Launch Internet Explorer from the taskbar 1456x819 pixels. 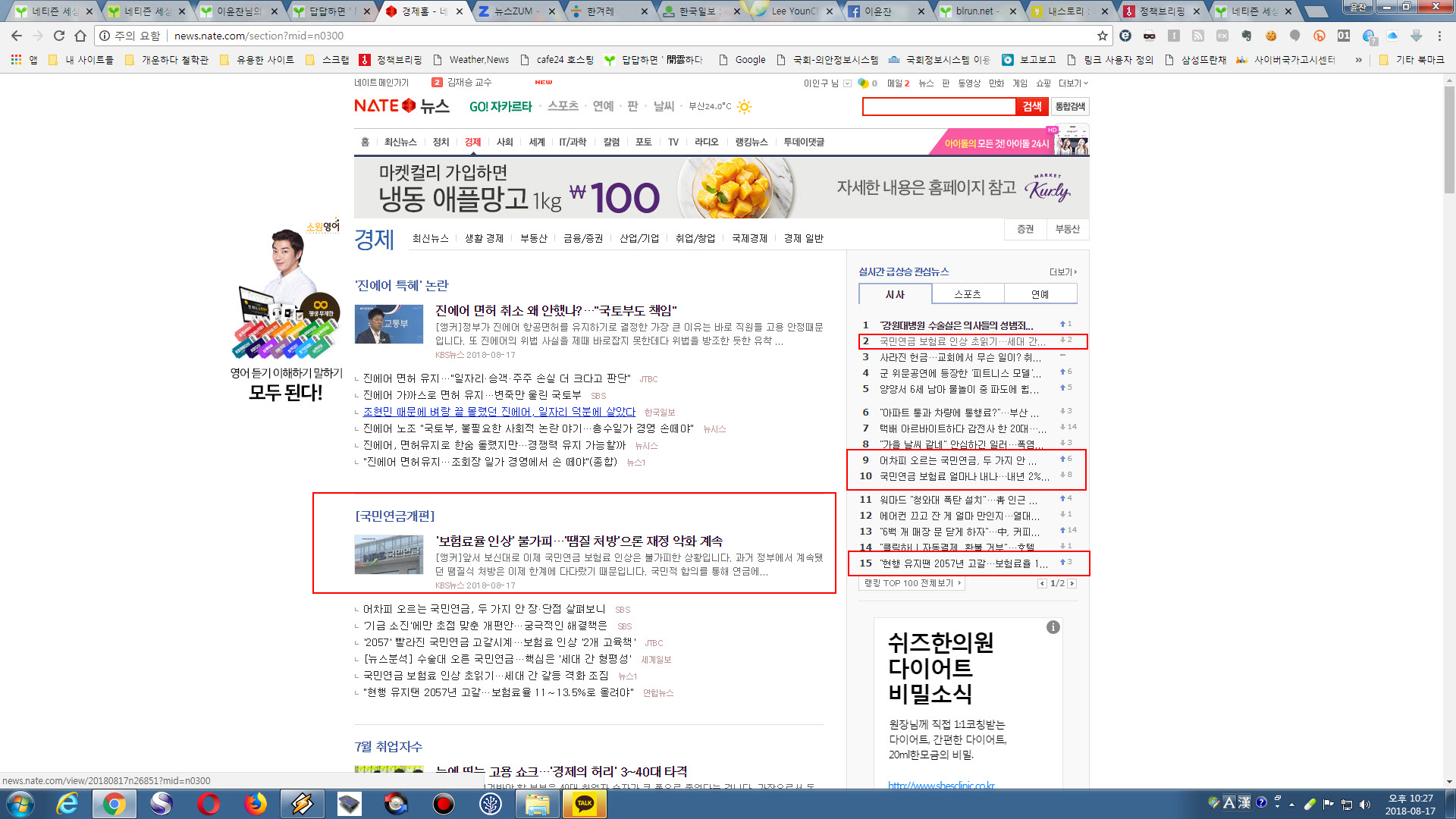[x=67, y=804]
